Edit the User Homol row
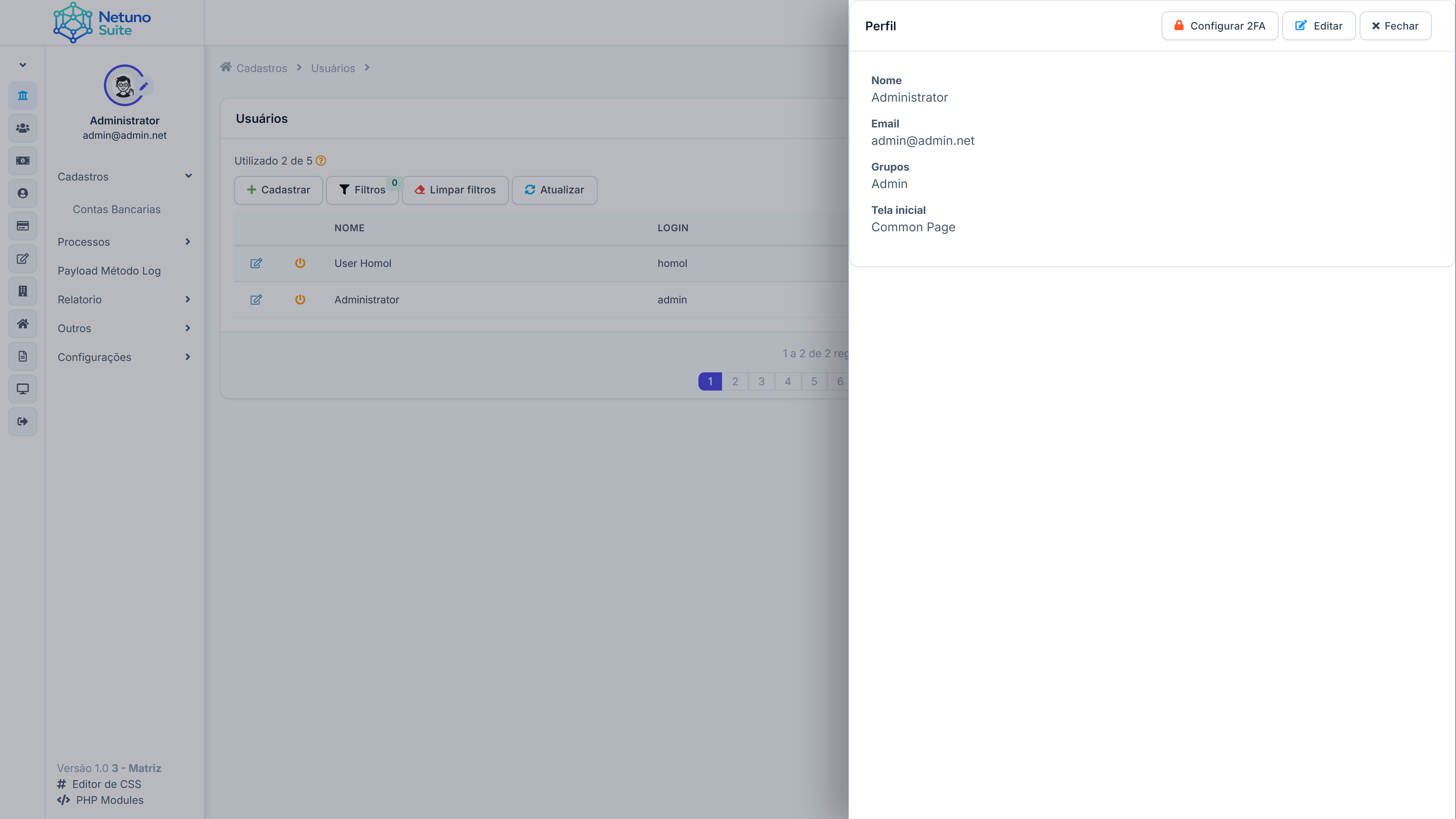The width and height of the screenshot is (1456, 819). pos(256,264)
